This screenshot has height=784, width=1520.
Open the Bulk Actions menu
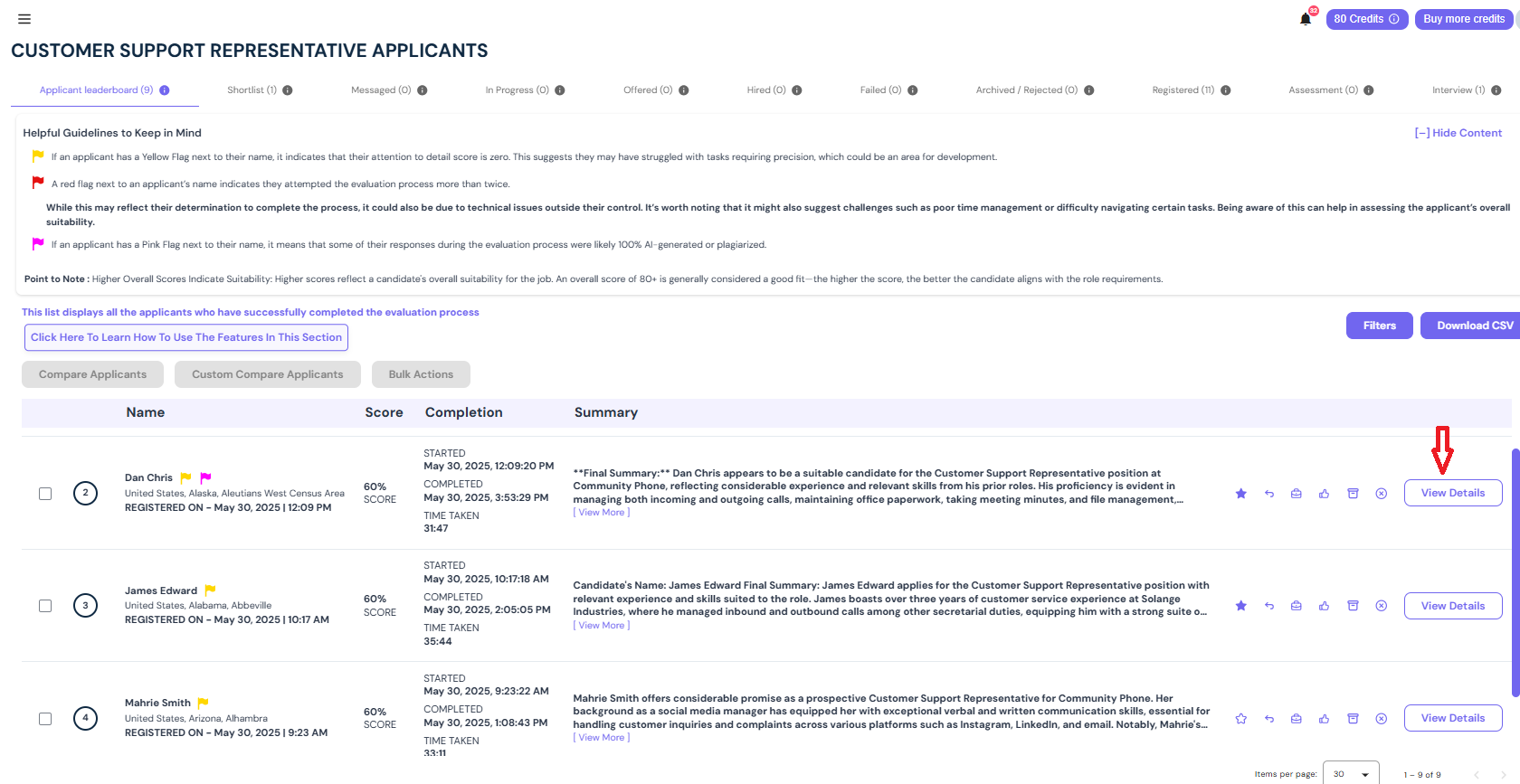(421, 374)
